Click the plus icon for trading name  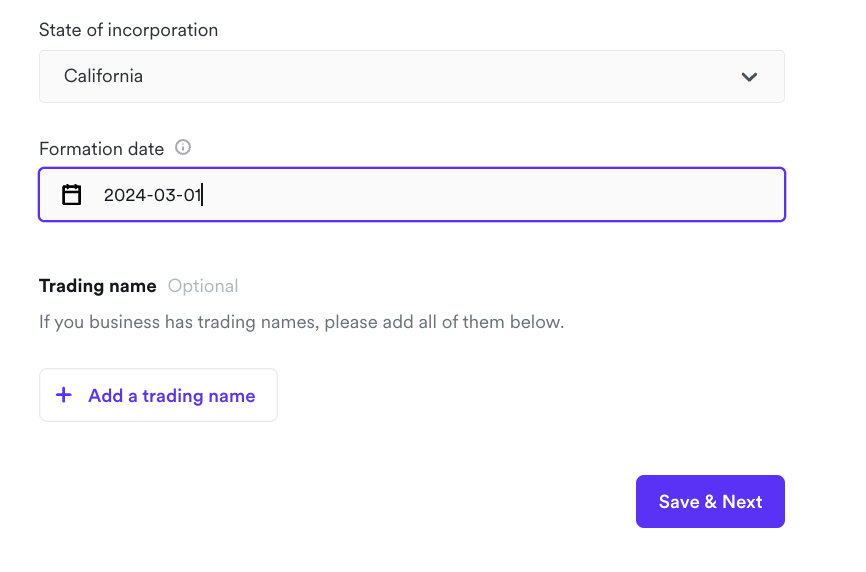(x=64, y=395)
